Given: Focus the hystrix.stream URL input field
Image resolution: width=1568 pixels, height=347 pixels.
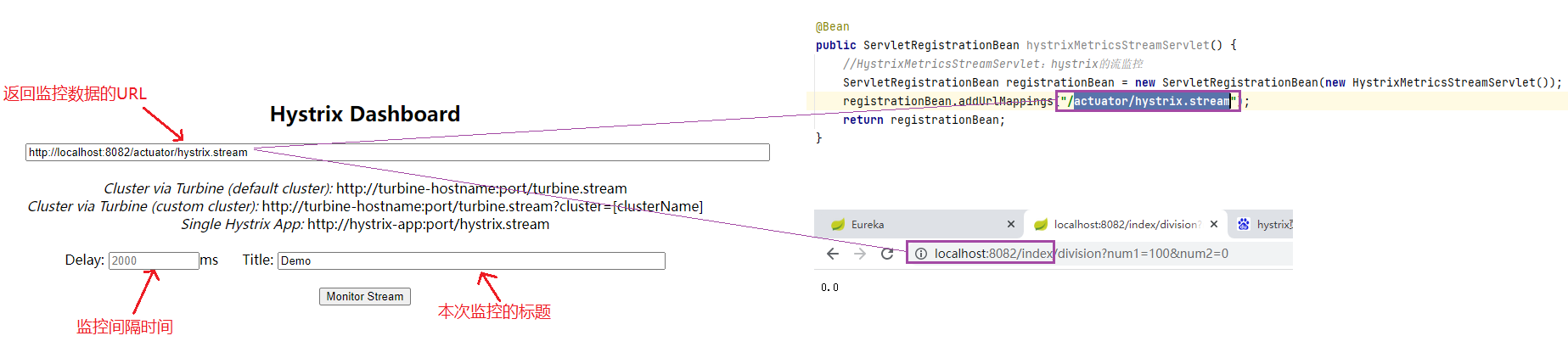Looking at the screenshot, I should tap(397, 153).
